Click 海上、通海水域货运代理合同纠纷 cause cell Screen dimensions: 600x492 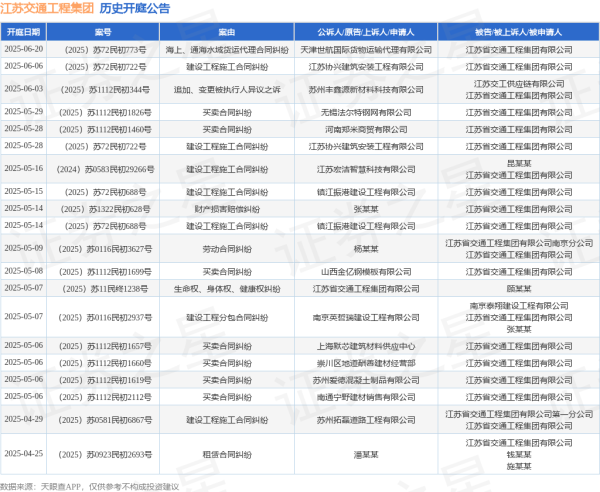click(x=227, y=50)
